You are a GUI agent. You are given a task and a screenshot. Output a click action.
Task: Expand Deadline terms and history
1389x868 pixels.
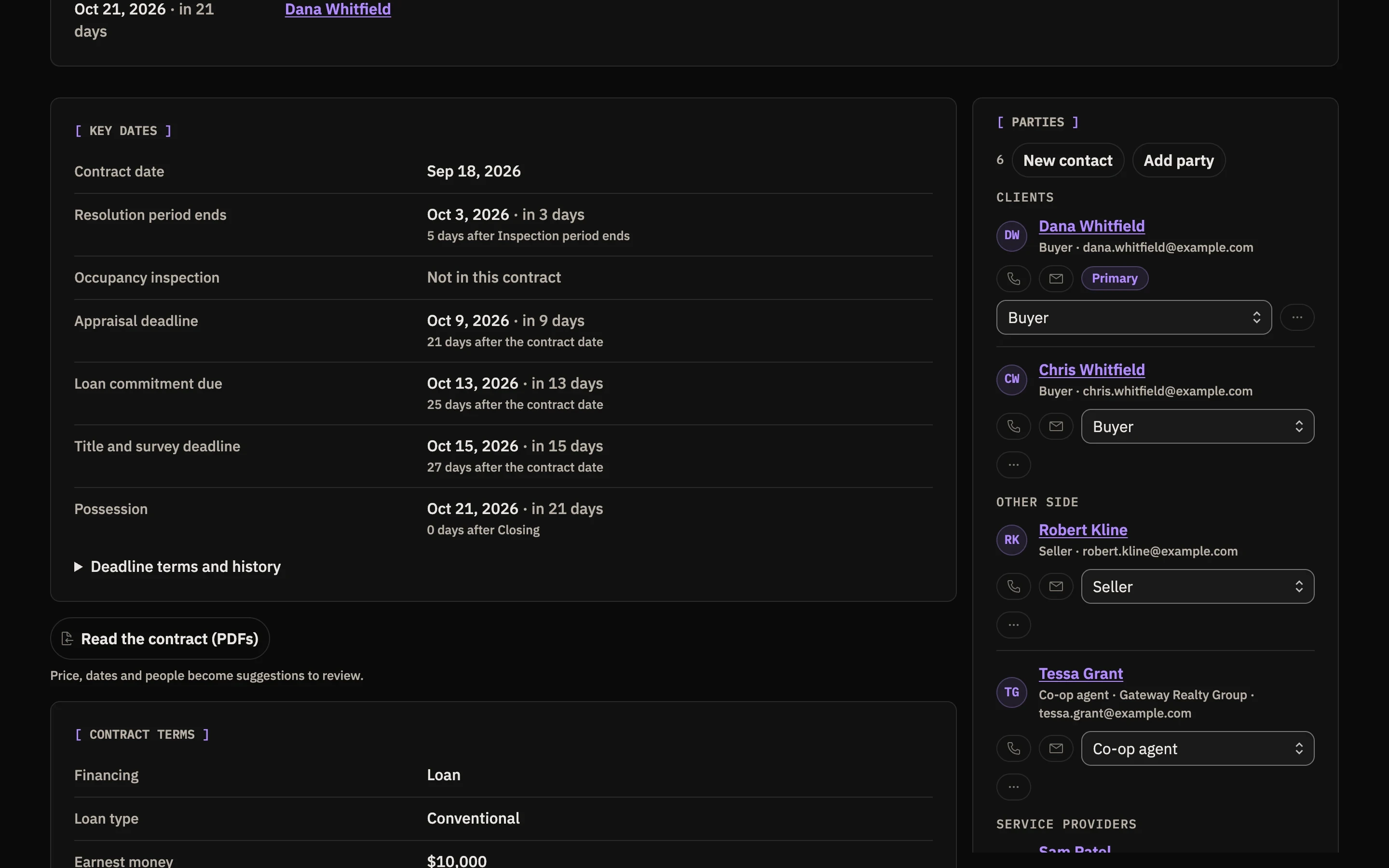point(178,567)
